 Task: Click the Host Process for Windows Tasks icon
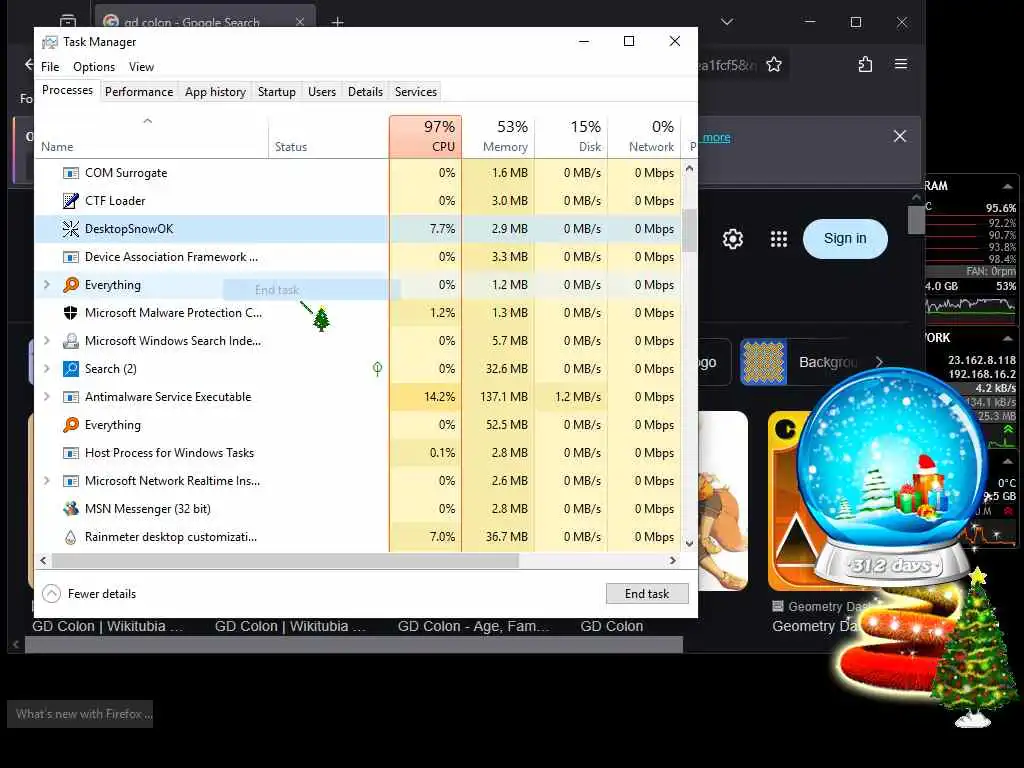click(71, 453)
